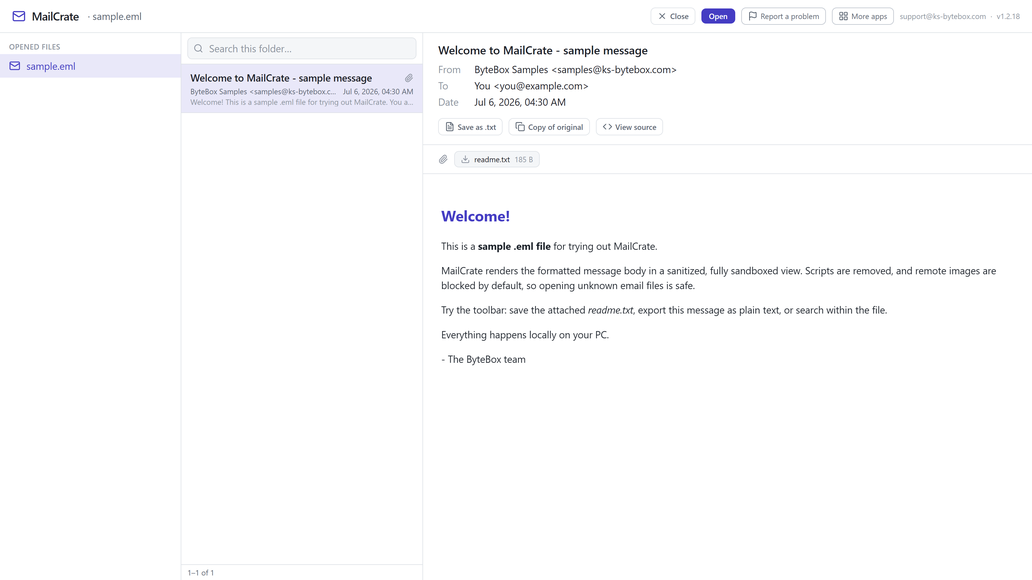The width and height of the screenshot is (1032, 580).
Task: Close the current file
Action: 673,16
